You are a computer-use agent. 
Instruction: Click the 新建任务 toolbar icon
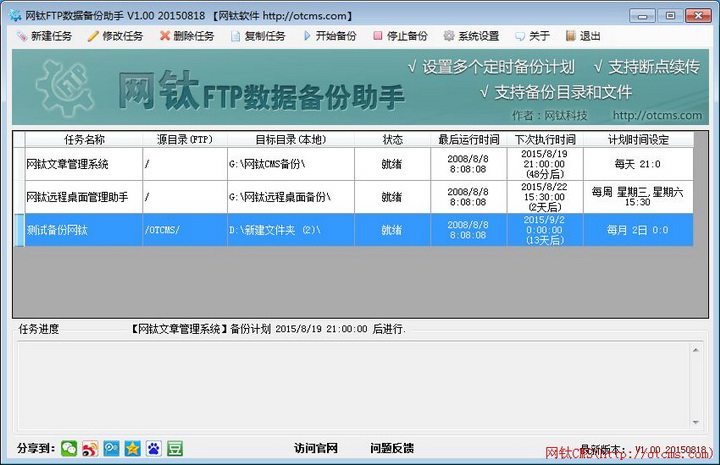[x=22, y=36]
